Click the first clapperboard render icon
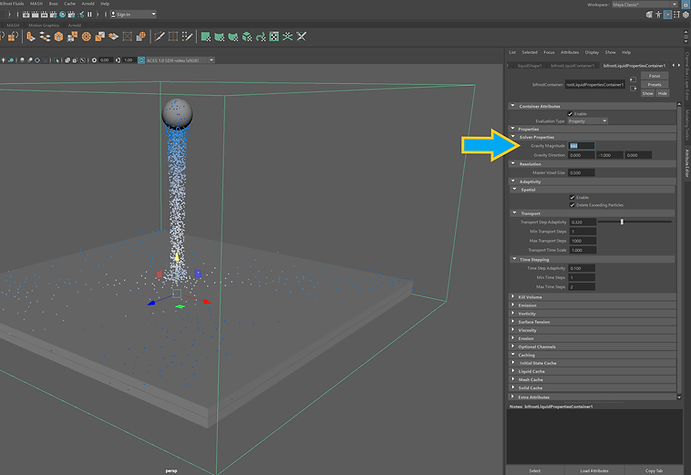691x475 pixels. tap(26, 15)
